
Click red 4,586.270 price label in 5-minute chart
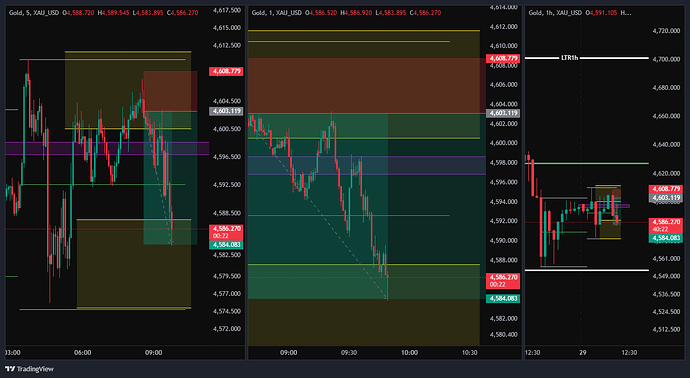click(x=226, y=232)
